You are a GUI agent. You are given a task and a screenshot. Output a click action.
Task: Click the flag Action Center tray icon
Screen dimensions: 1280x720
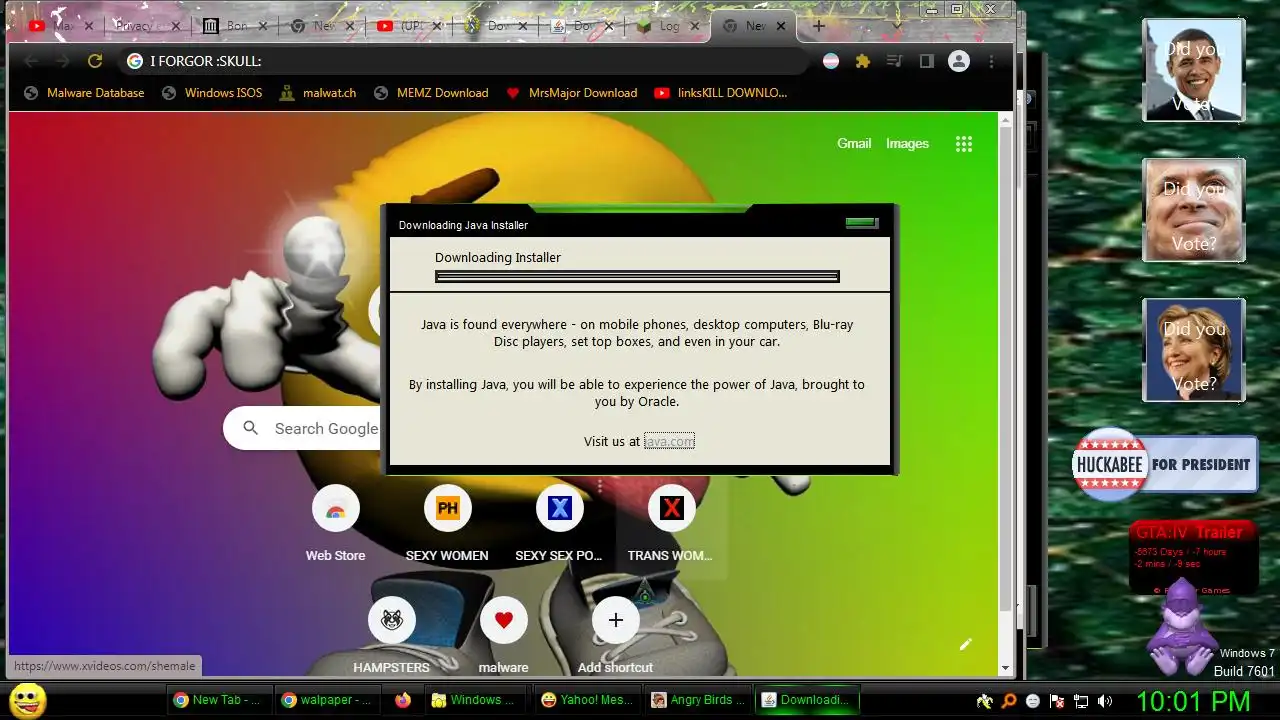click(x=1057, y=701)
